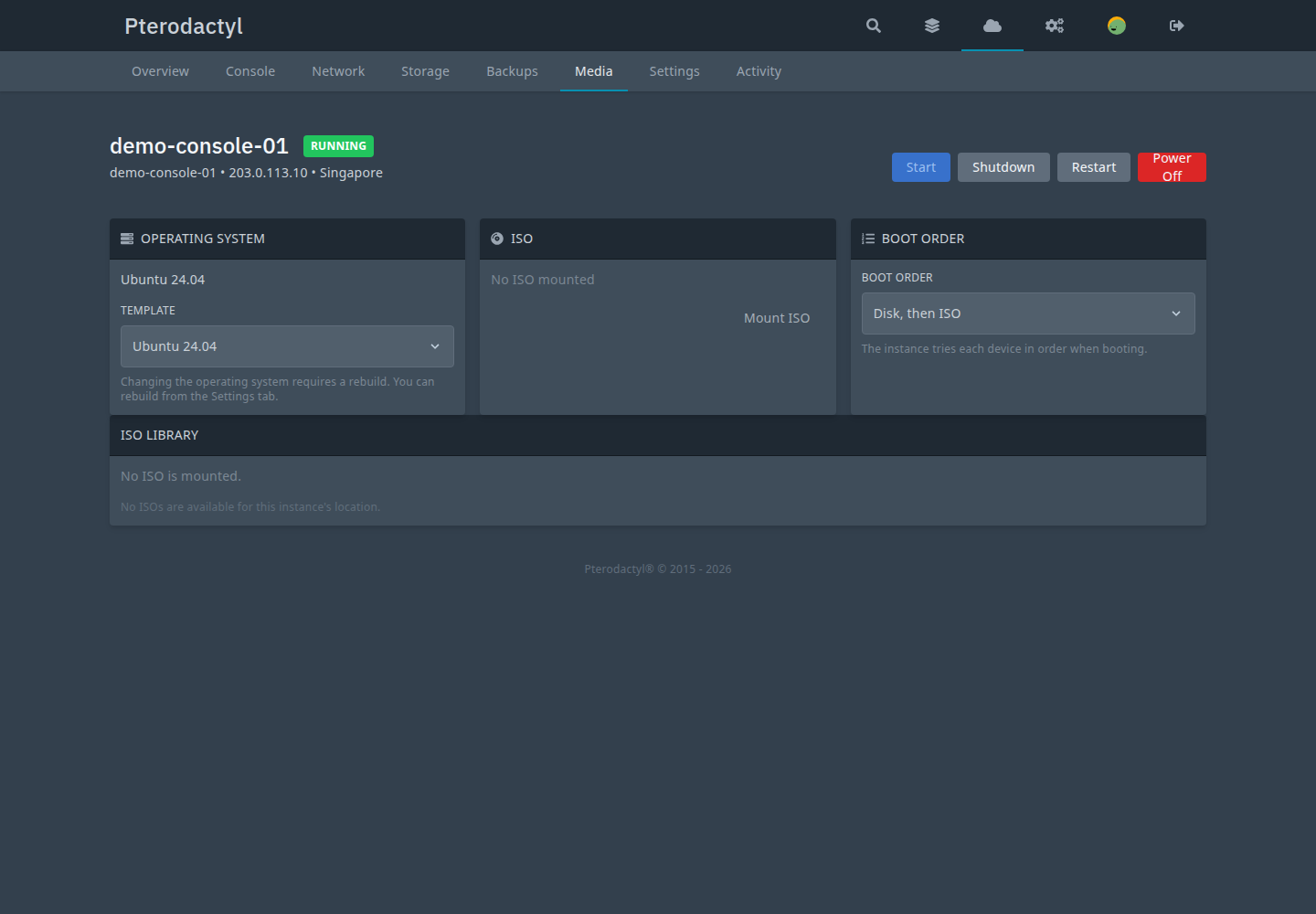
Task: Click the Operating System server icon
Action: (127, 239)
